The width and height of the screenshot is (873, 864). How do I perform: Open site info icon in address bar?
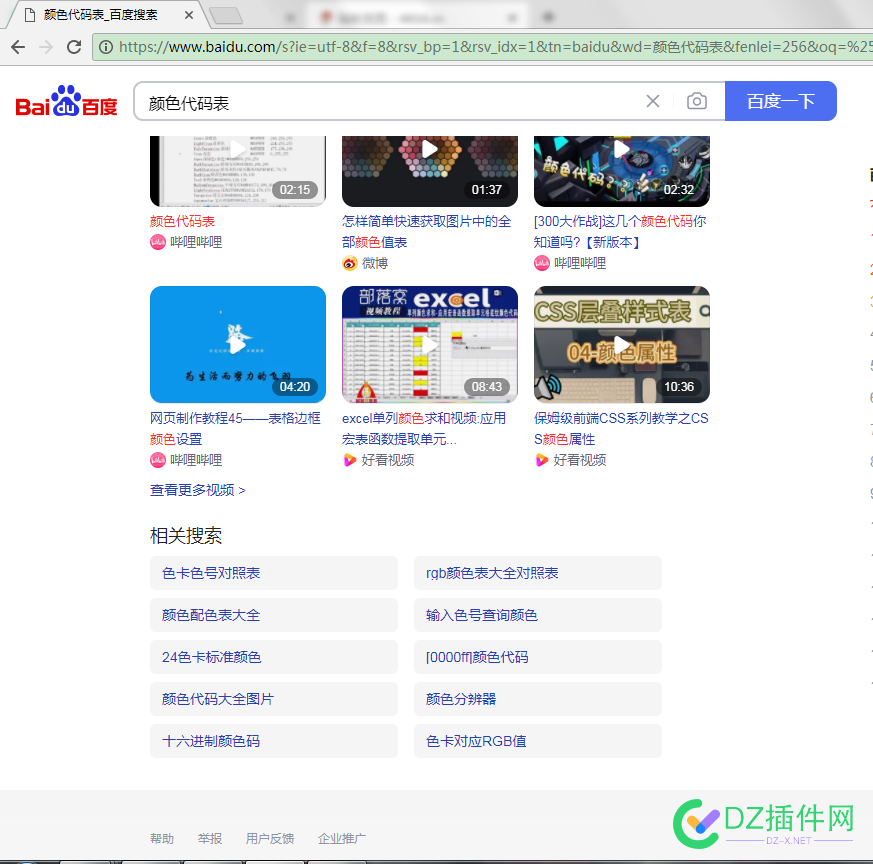click(x=106, y=47)
